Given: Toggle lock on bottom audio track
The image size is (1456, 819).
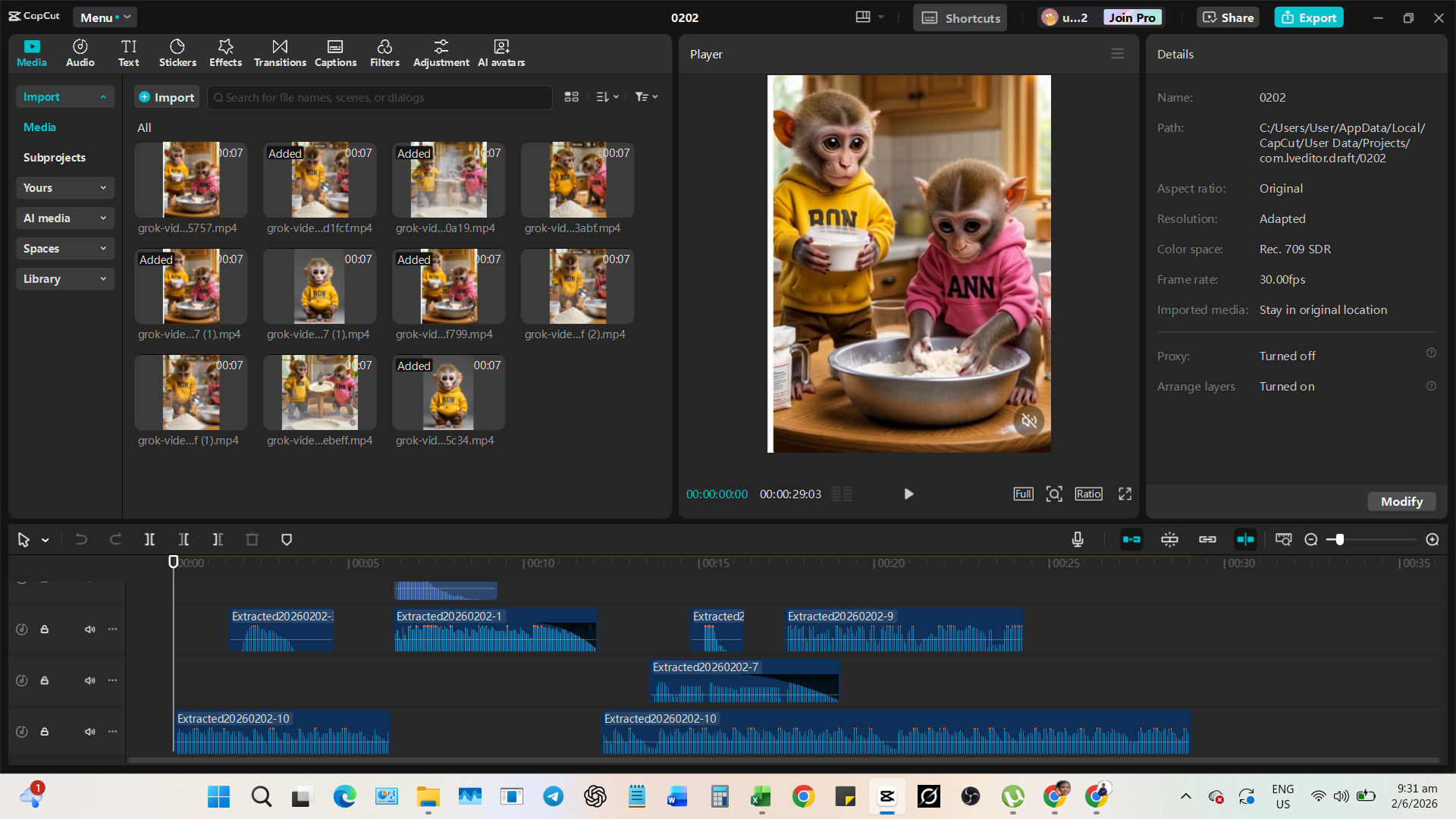Looking at the screenshot, I should [x=45, y=732].
